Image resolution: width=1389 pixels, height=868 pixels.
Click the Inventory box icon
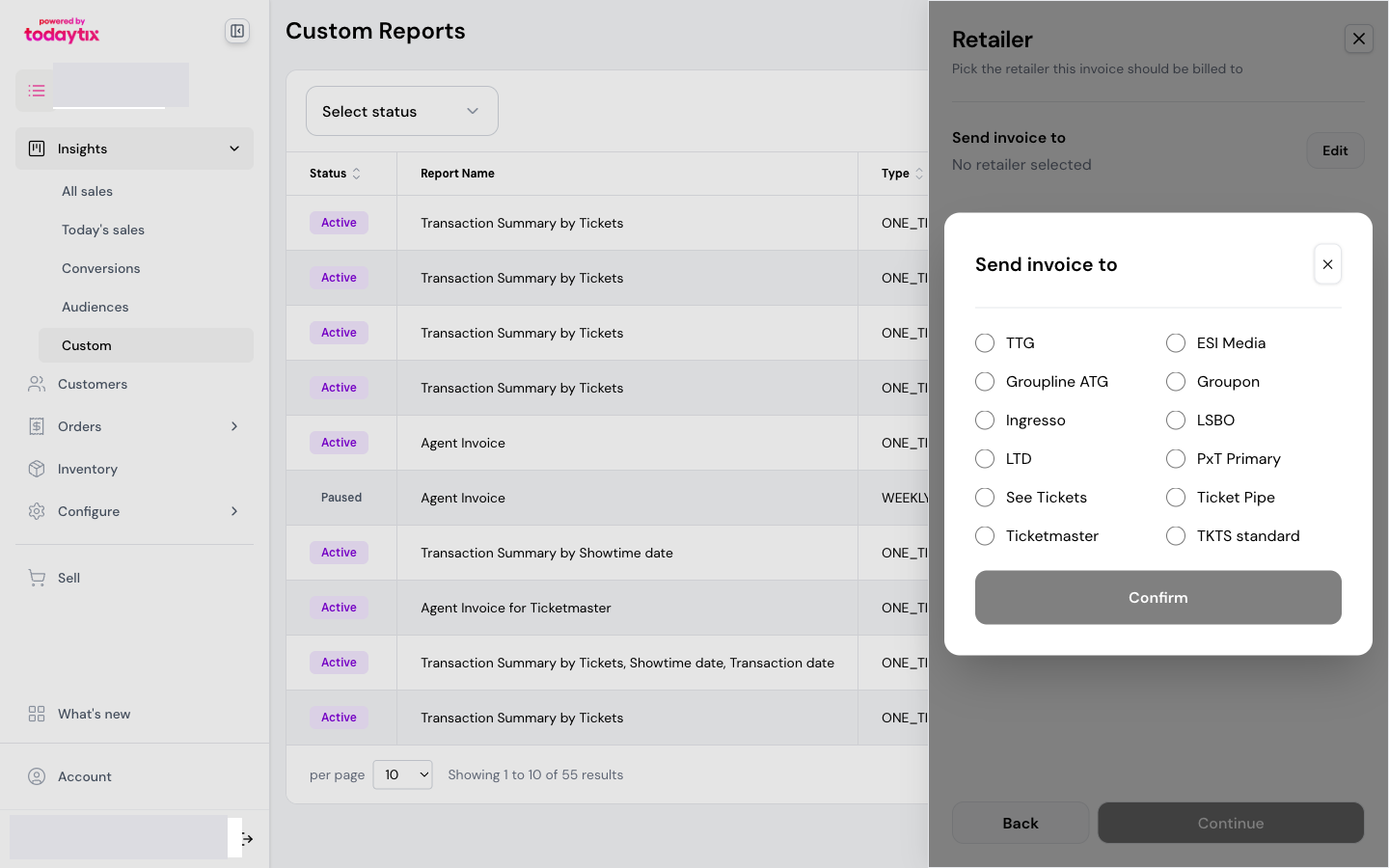tap(37, 469)
